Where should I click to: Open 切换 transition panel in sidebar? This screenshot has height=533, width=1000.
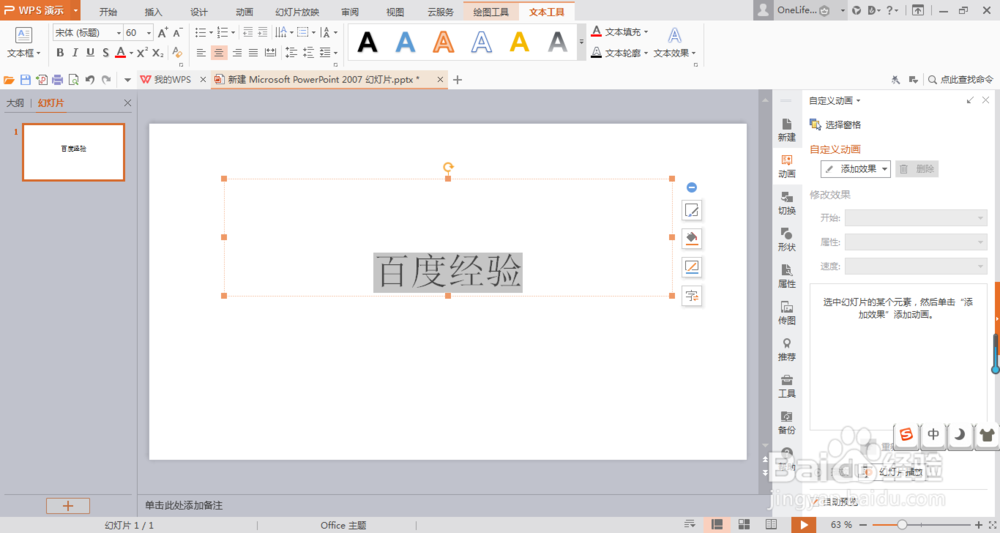coord(786,203)
